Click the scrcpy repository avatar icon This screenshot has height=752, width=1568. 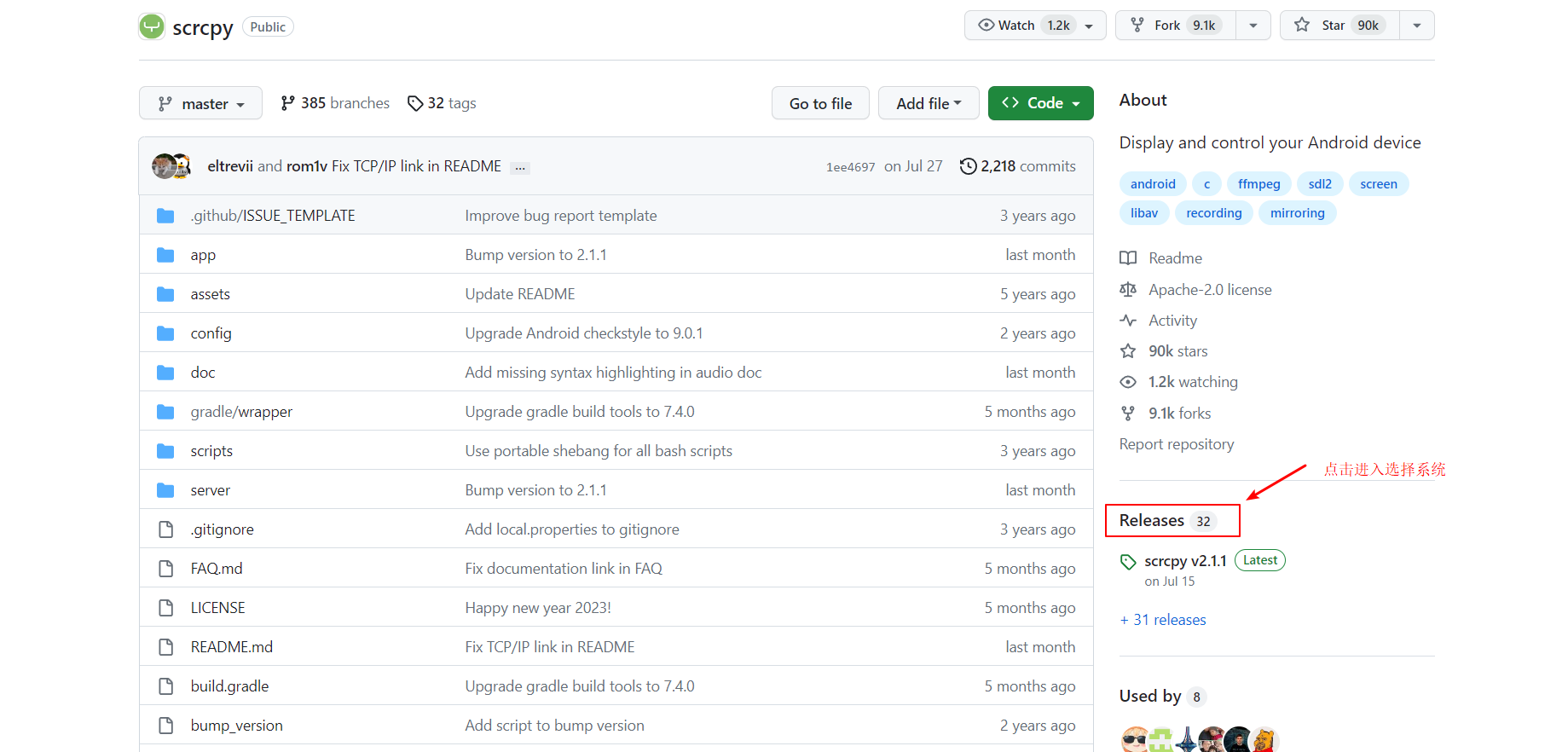pos(152,26)
